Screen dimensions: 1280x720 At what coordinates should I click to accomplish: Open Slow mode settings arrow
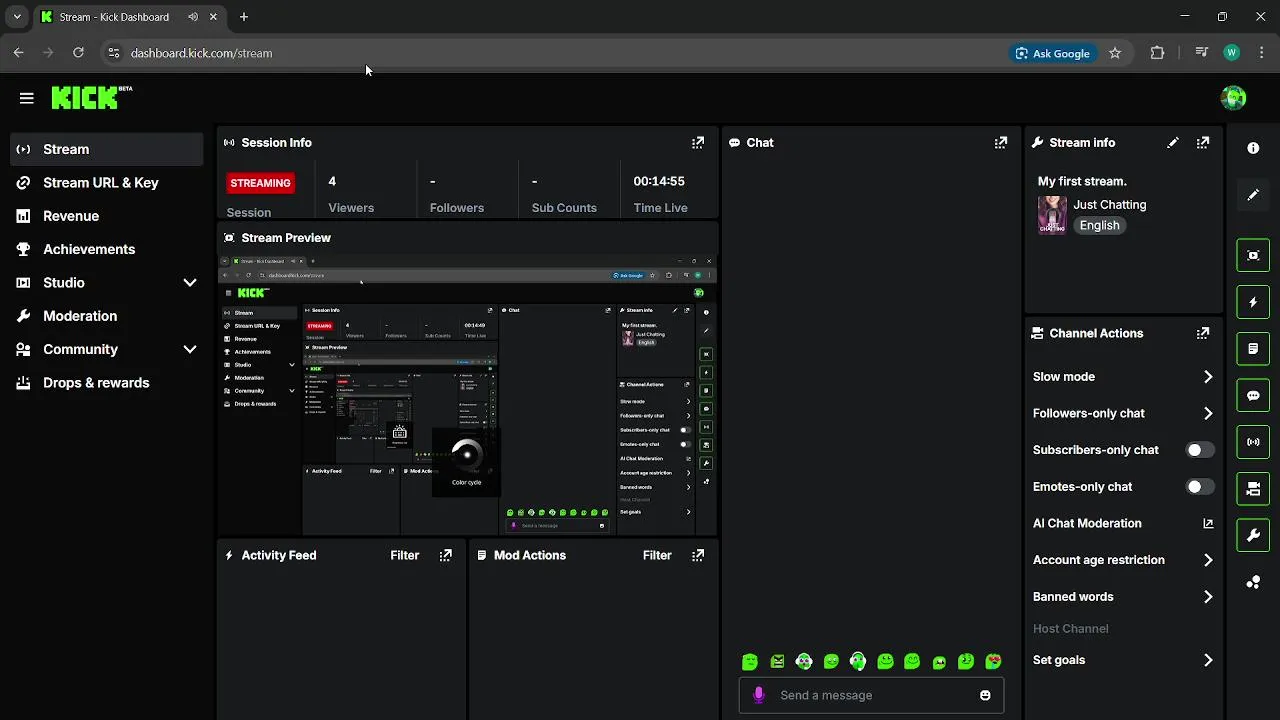(1208, 377)
